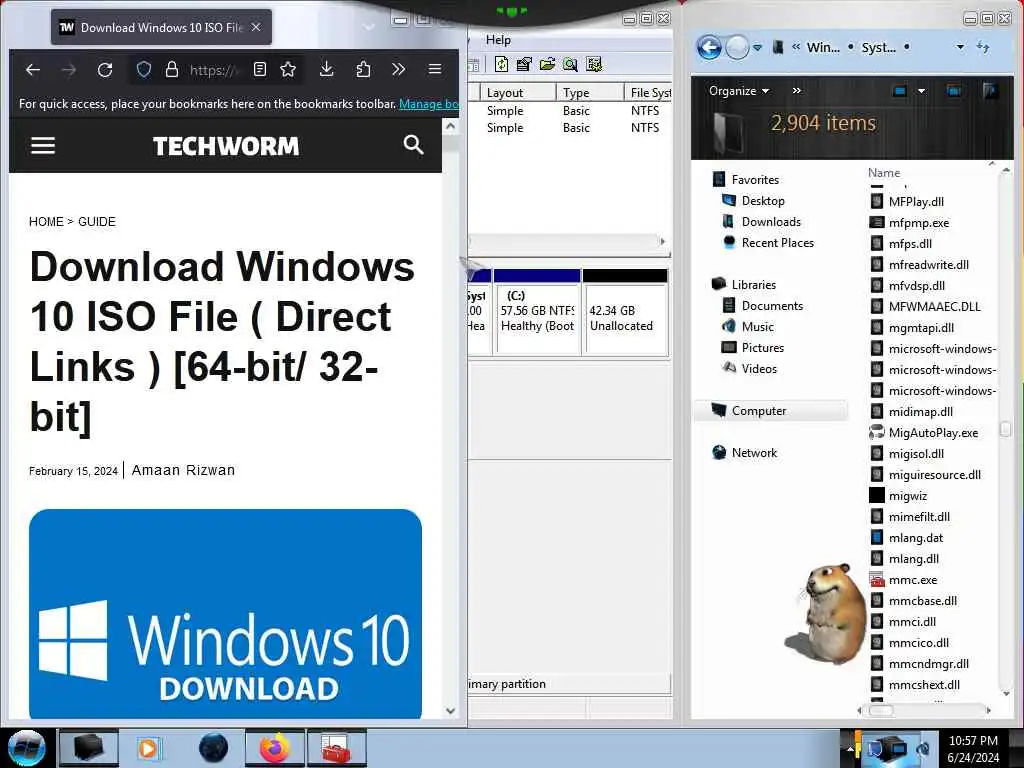This screenshot has width=1024, height=768.
Task: Open Firefox application hamburger menu
Action: point(435,69)
